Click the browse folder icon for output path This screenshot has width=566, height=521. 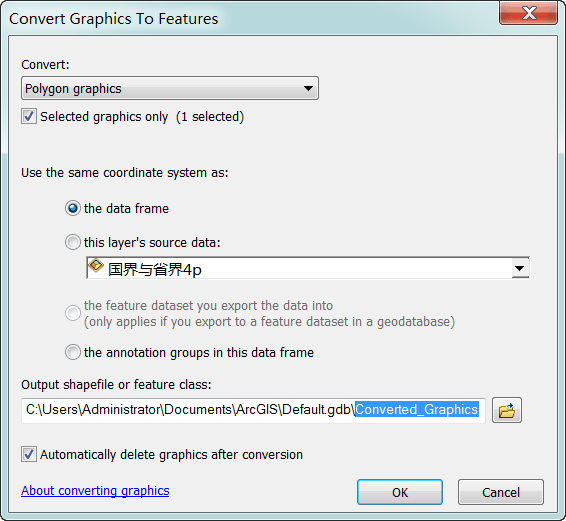(x=507, y=410)
